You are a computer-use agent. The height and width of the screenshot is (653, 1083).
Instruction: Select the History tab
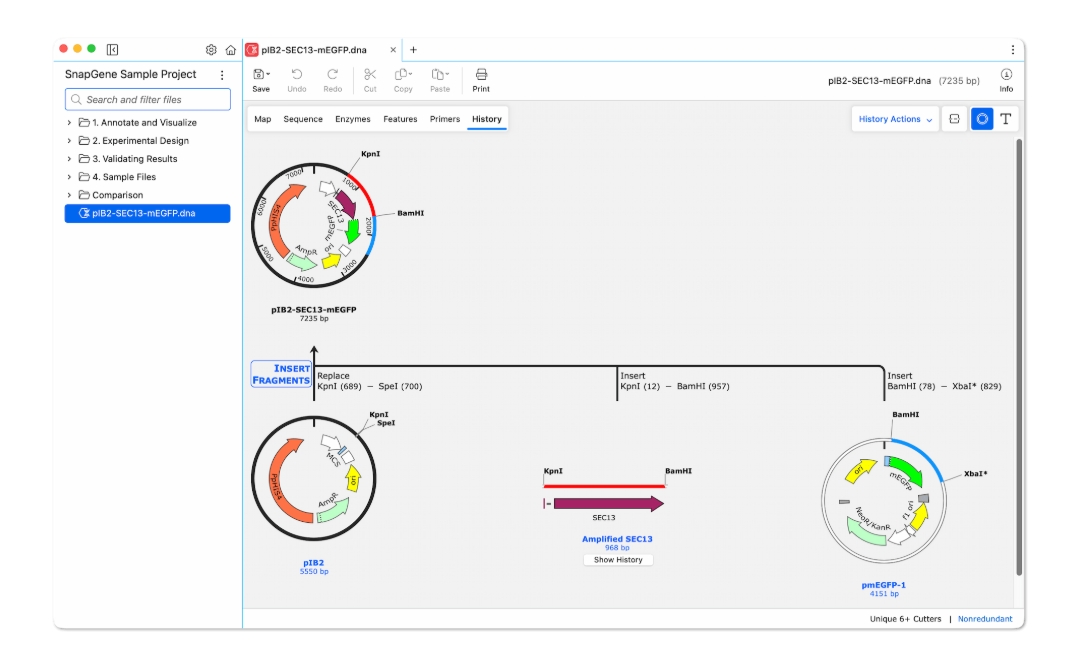click(x=487, y=119)
